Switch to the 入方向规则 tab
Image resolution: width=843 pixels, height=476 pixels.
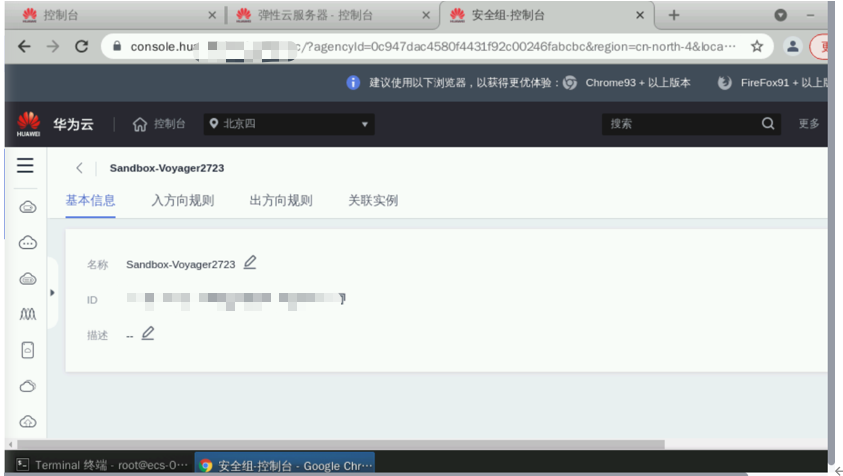tap(183, 200)
